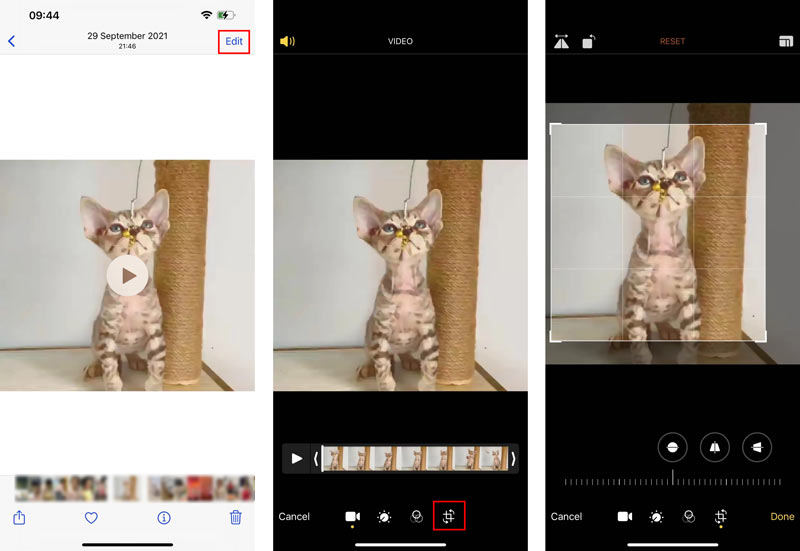Grab the top-right crop corner handle
Image resolution: width=800 pixels, height=551 pixels.
click(761, 129)
